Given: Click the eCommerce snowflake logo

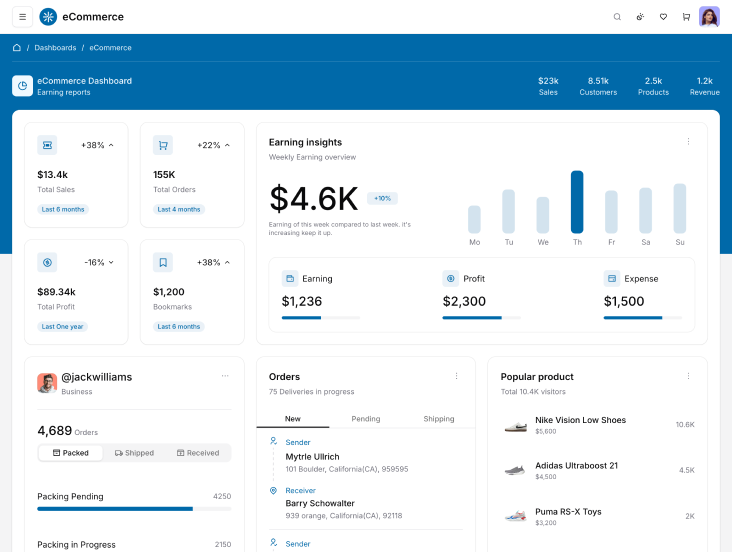Looking at the screenshot, I should tap(48, 17).
